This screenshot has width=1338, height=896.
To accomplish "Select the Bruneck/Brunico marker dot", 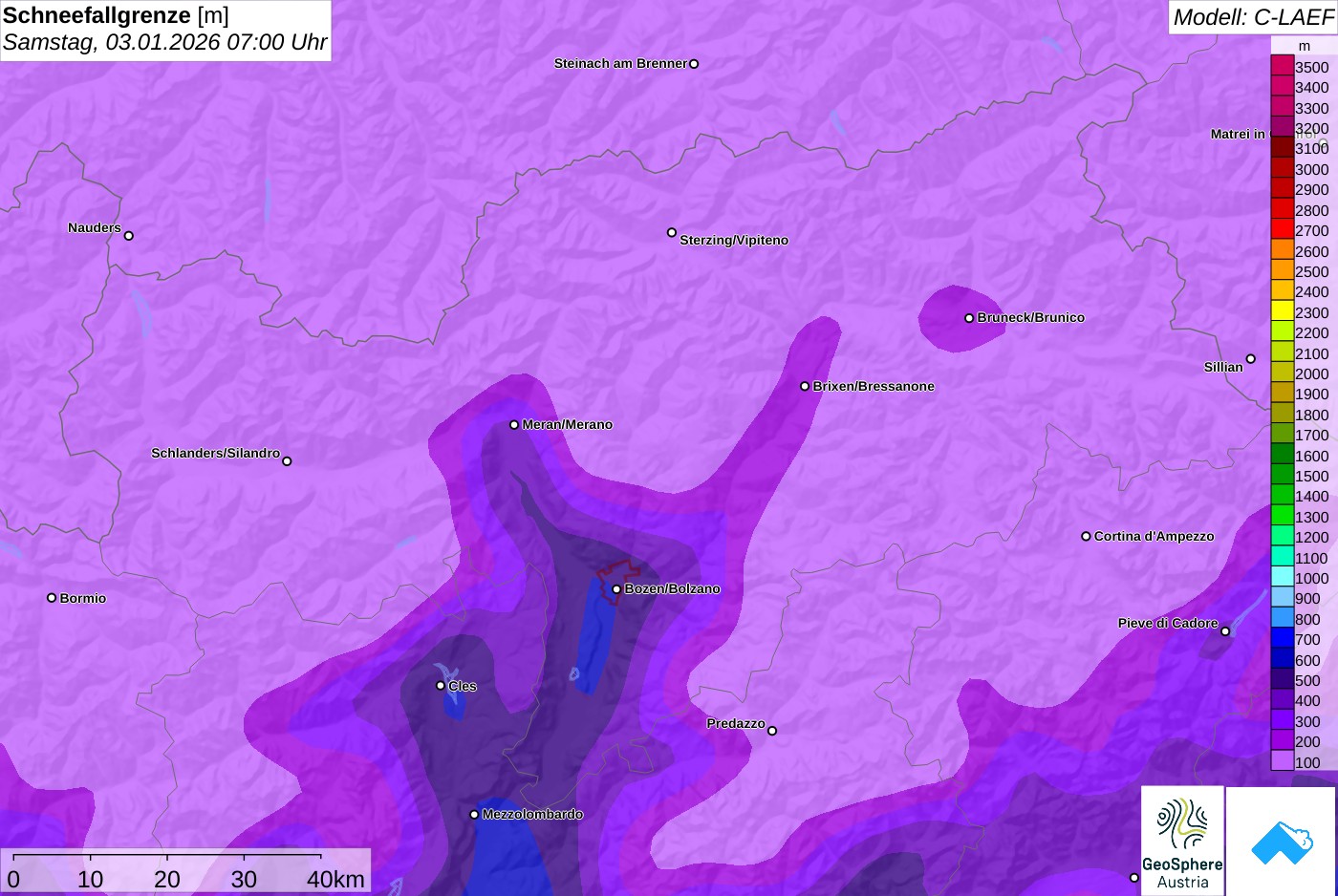I will click(x=969, y=318).
